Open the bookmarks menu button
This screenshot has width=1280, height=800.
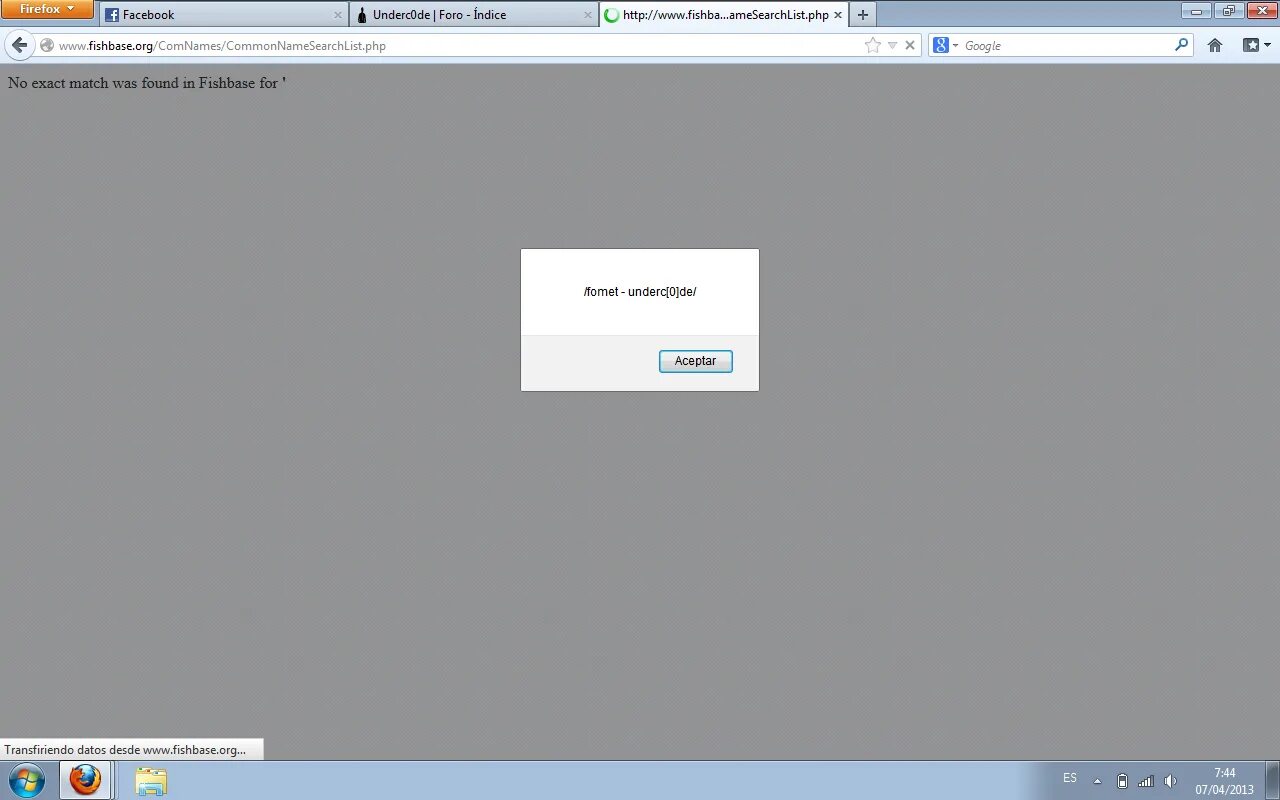pyautogui.click(x=1256, y=45)
